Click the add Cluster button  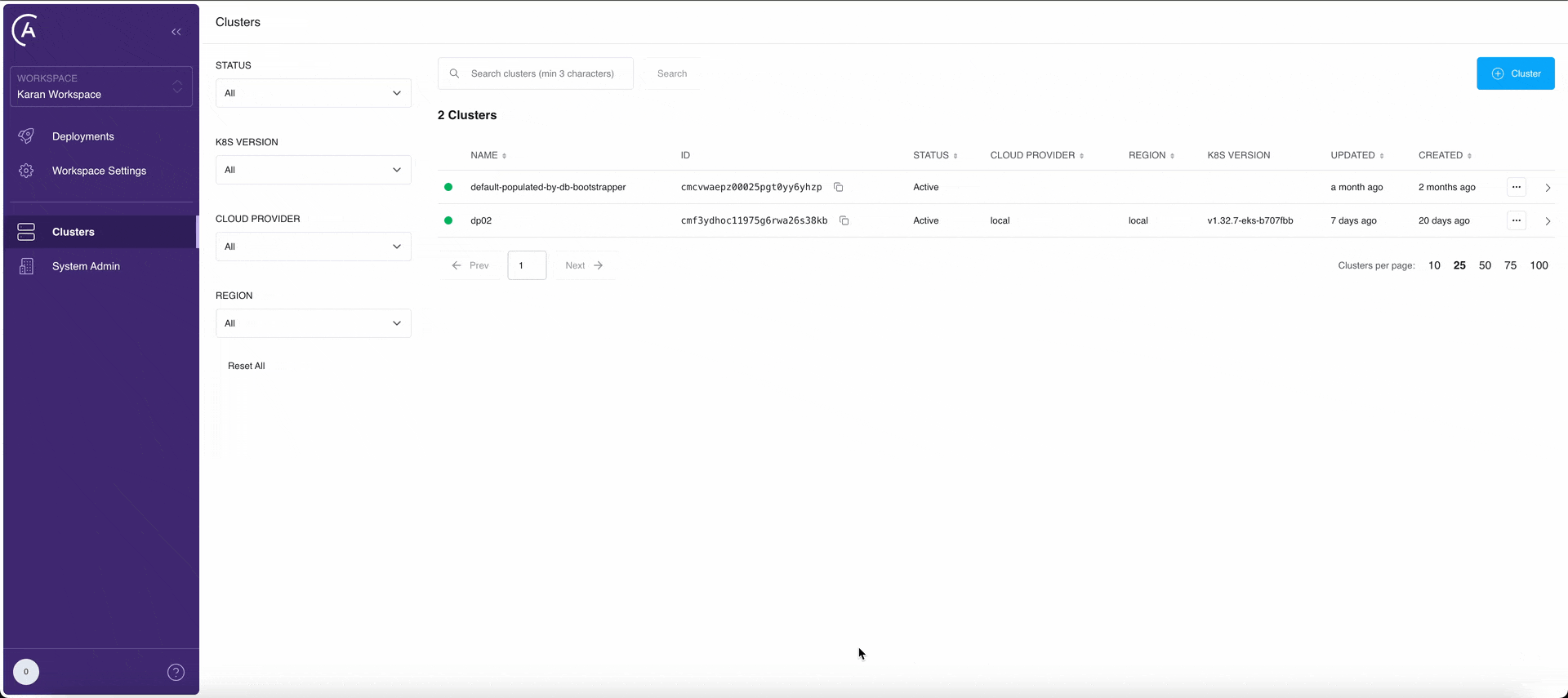[1515, 73]
